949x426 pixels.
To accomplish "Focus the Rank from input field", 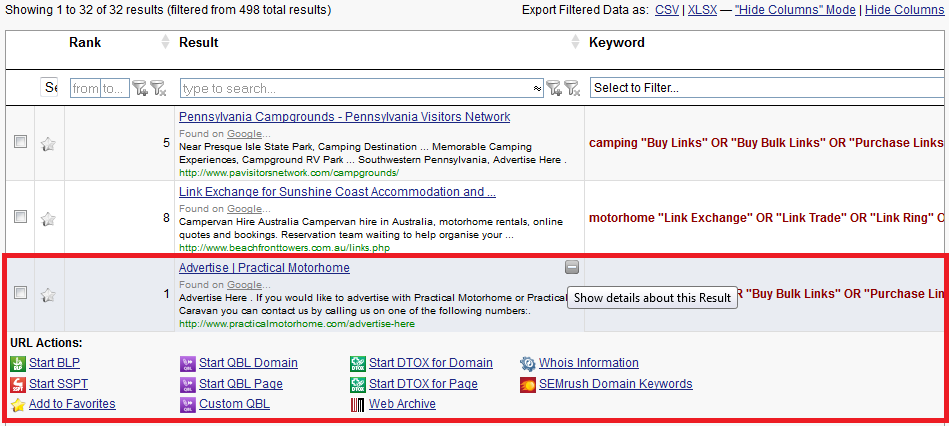I will [x=85, y=88].
